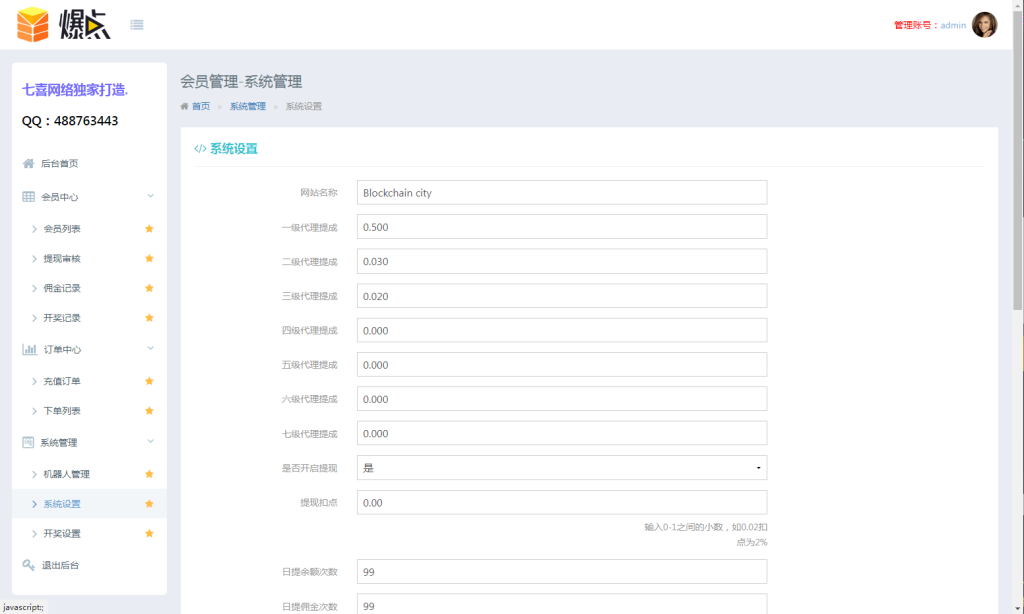Toggle the star next to 会员列表

click(149, 228)
